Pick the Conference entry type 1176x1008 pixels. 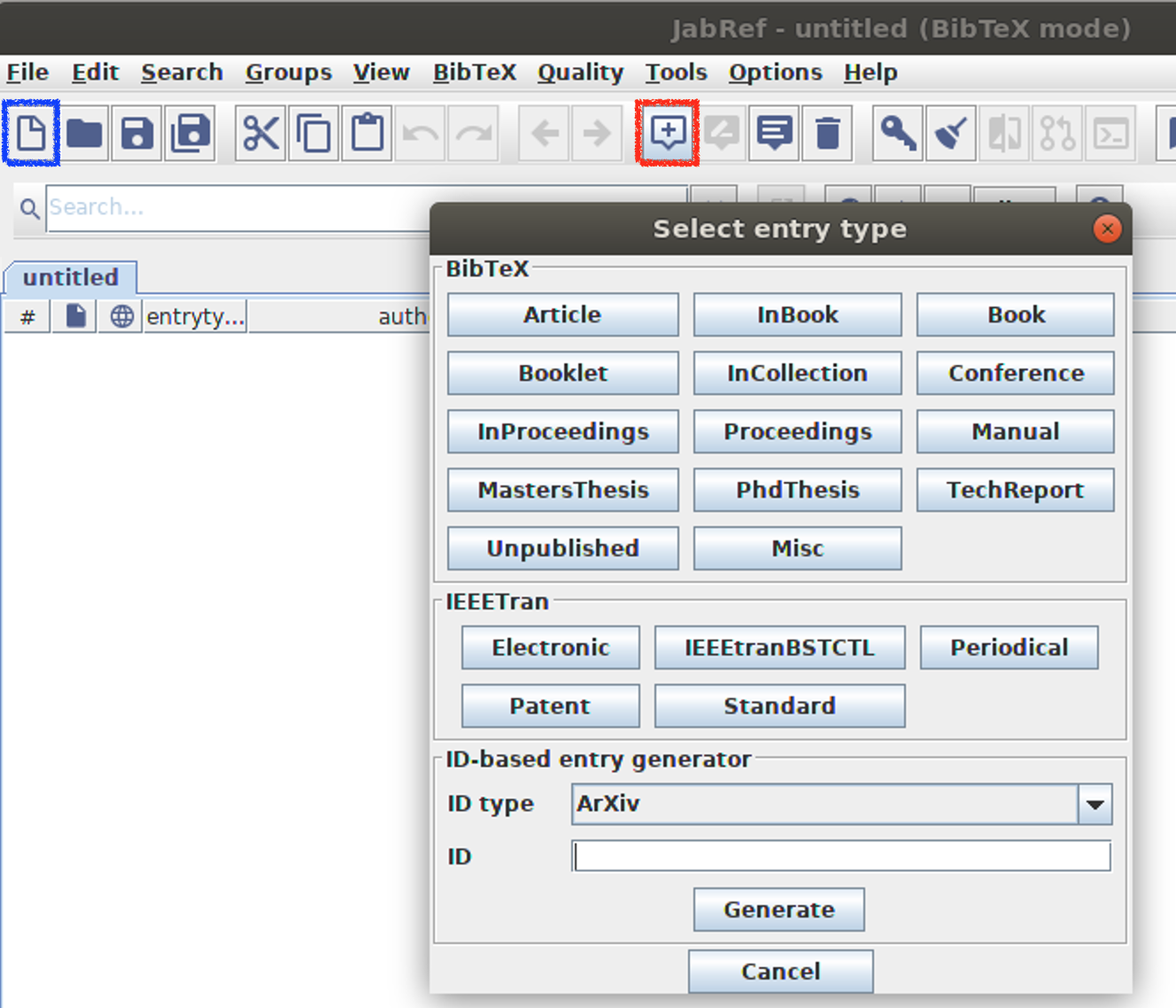coord(1016,373)
